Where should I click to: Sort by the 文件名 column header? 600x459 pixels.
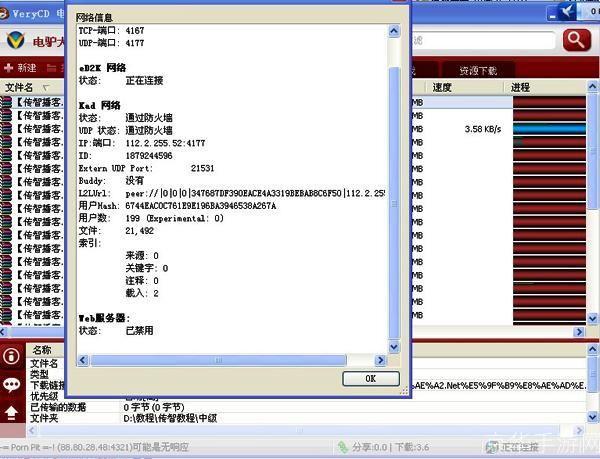pos(19,87)
